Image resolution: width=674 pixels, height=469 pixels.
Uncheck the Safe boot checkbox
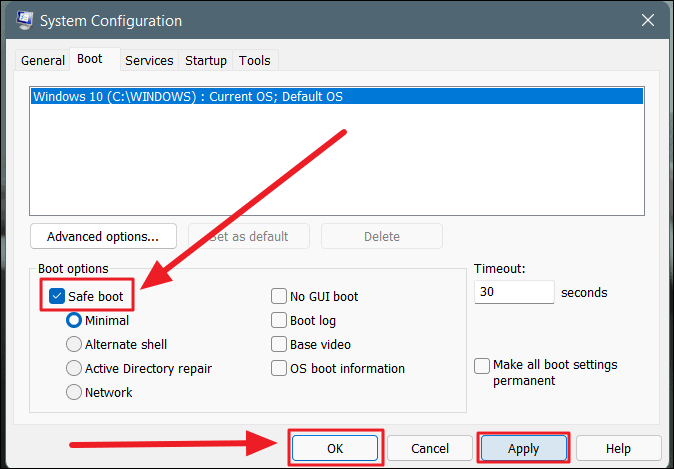[57, 296]
